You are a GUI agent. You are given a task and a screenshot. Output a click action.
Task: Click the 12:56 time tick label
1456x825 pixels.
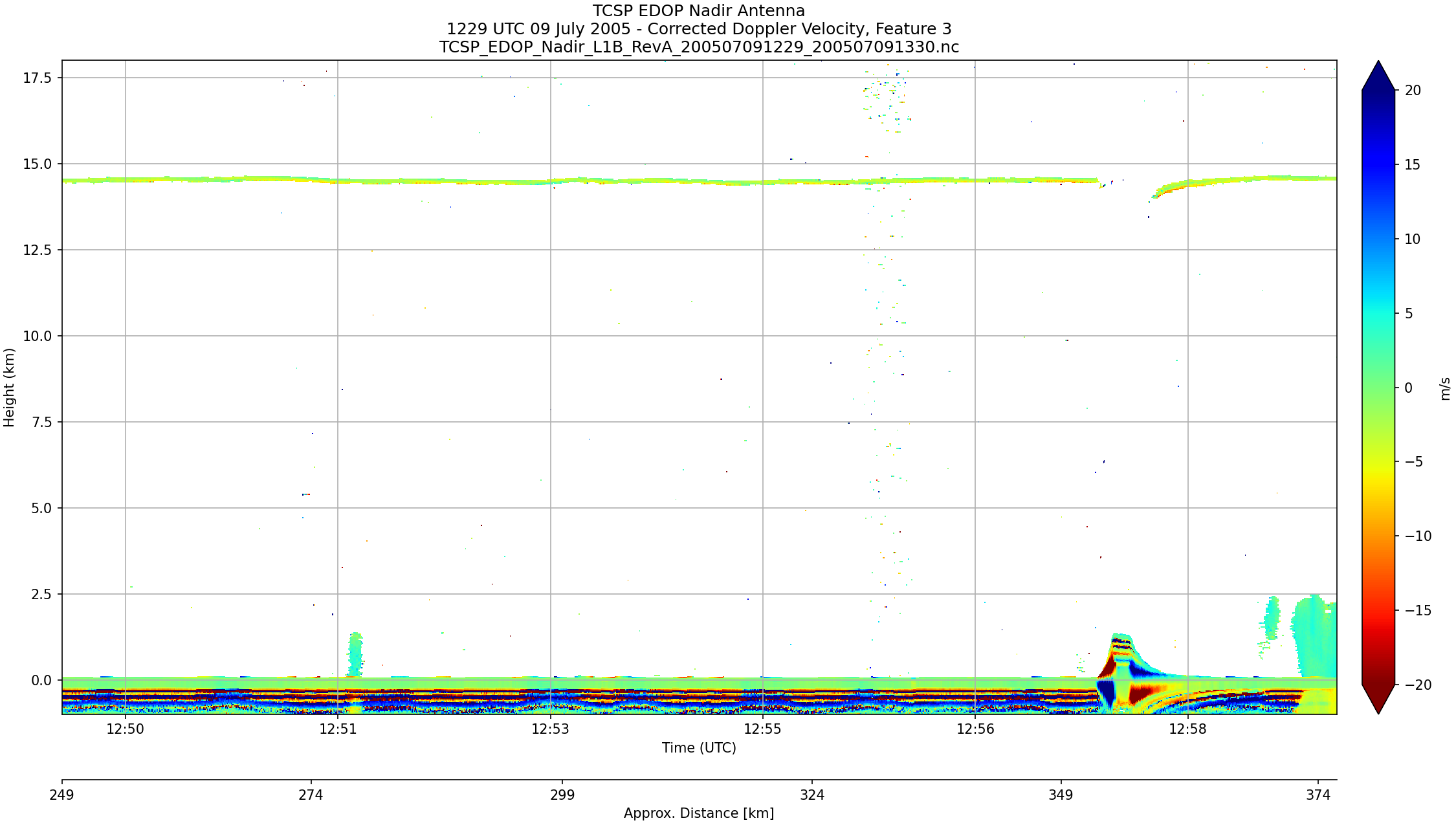tap(975, 729)
